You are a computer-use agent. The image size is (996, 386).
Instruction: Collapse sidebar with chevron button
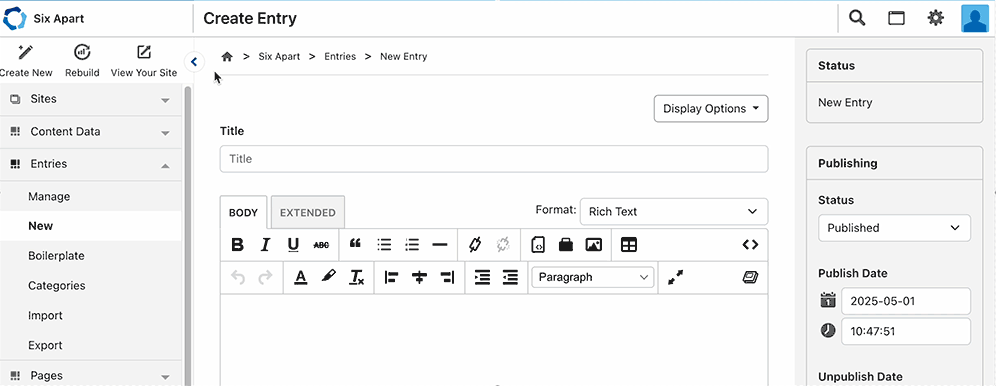point(194,62)
